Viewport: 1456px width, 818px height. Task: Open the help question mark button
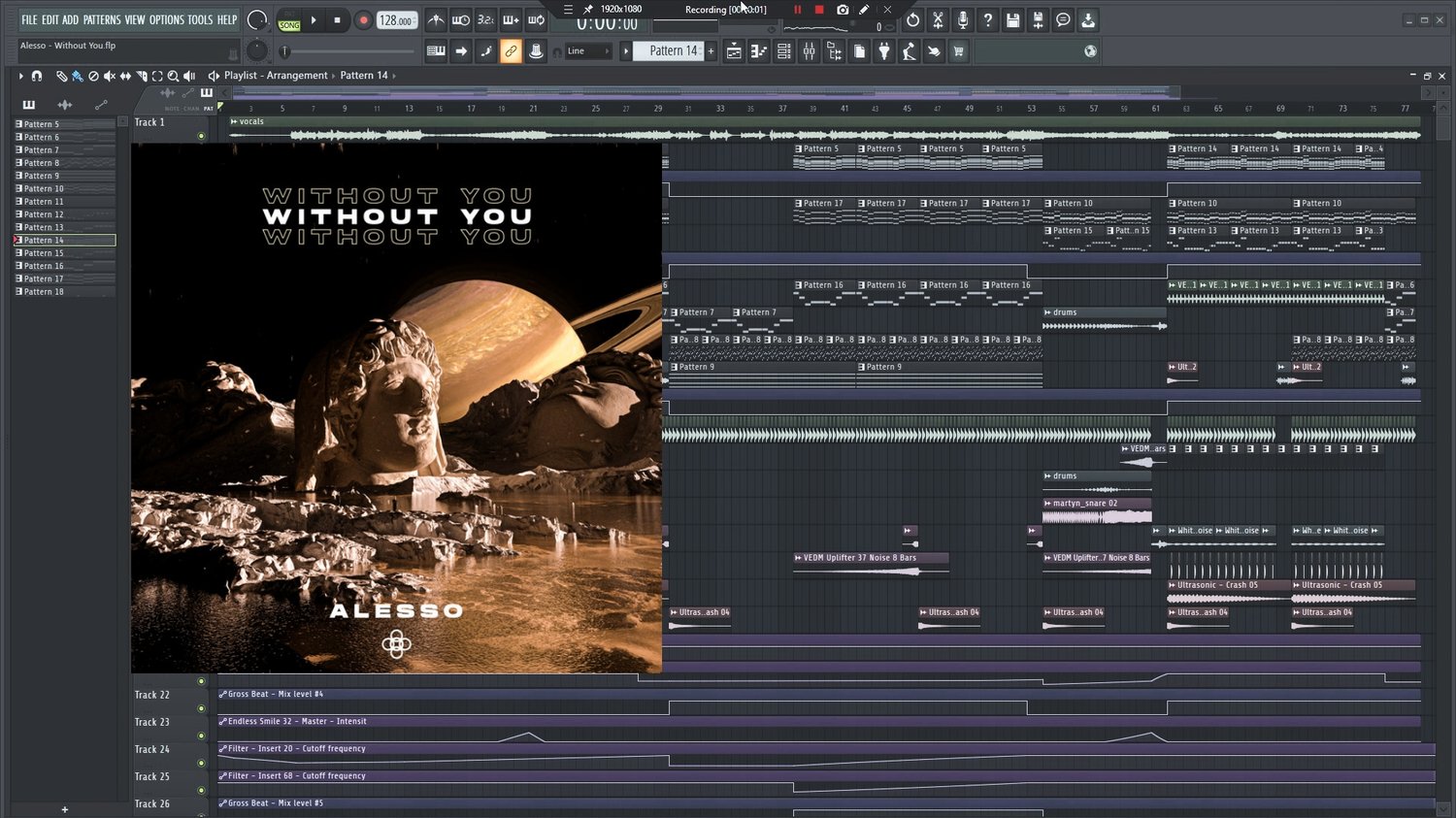988,19
